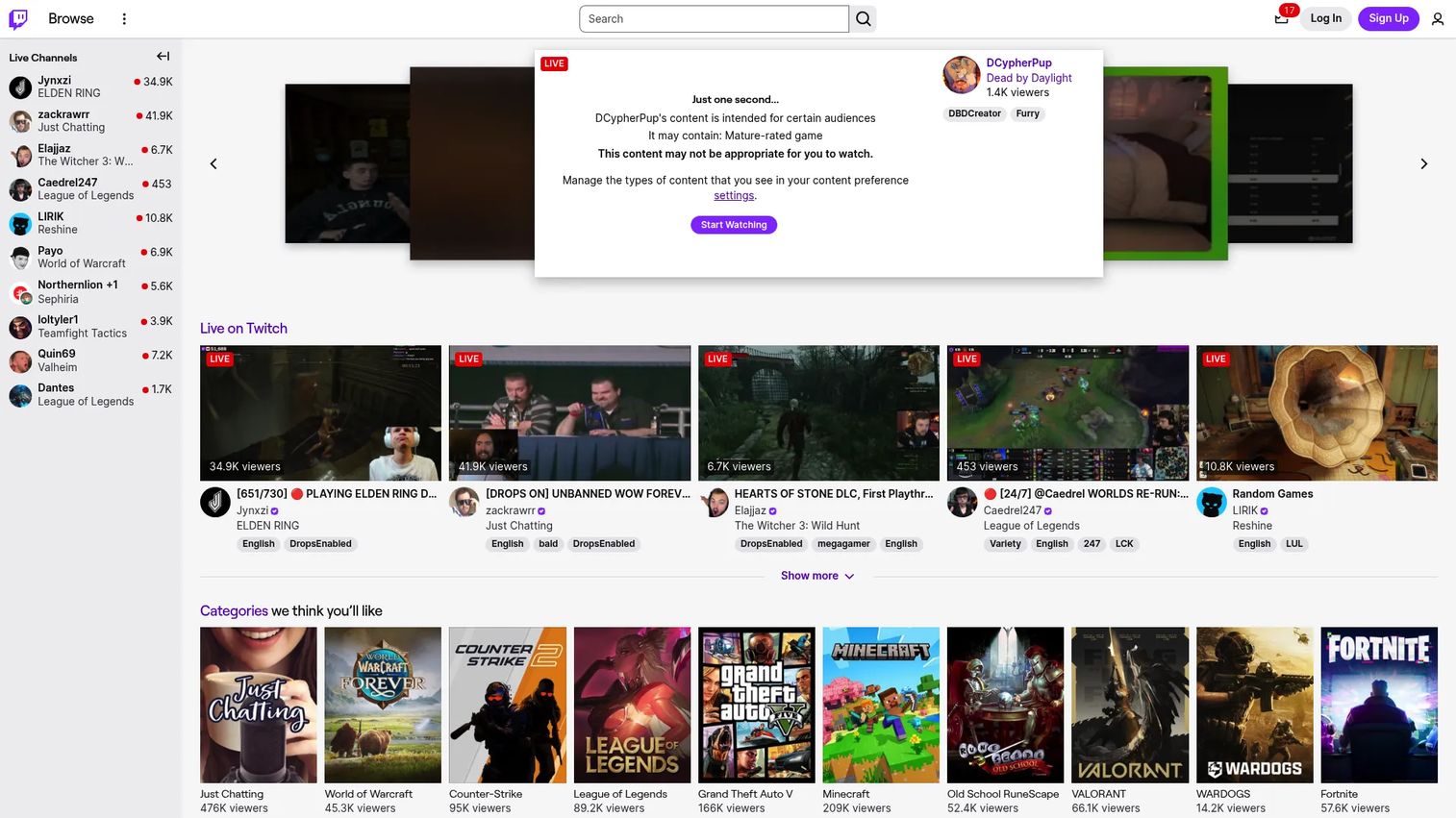Go to previous carousel stream
The image size is (1456, 818).
click(x=213, y=164)
